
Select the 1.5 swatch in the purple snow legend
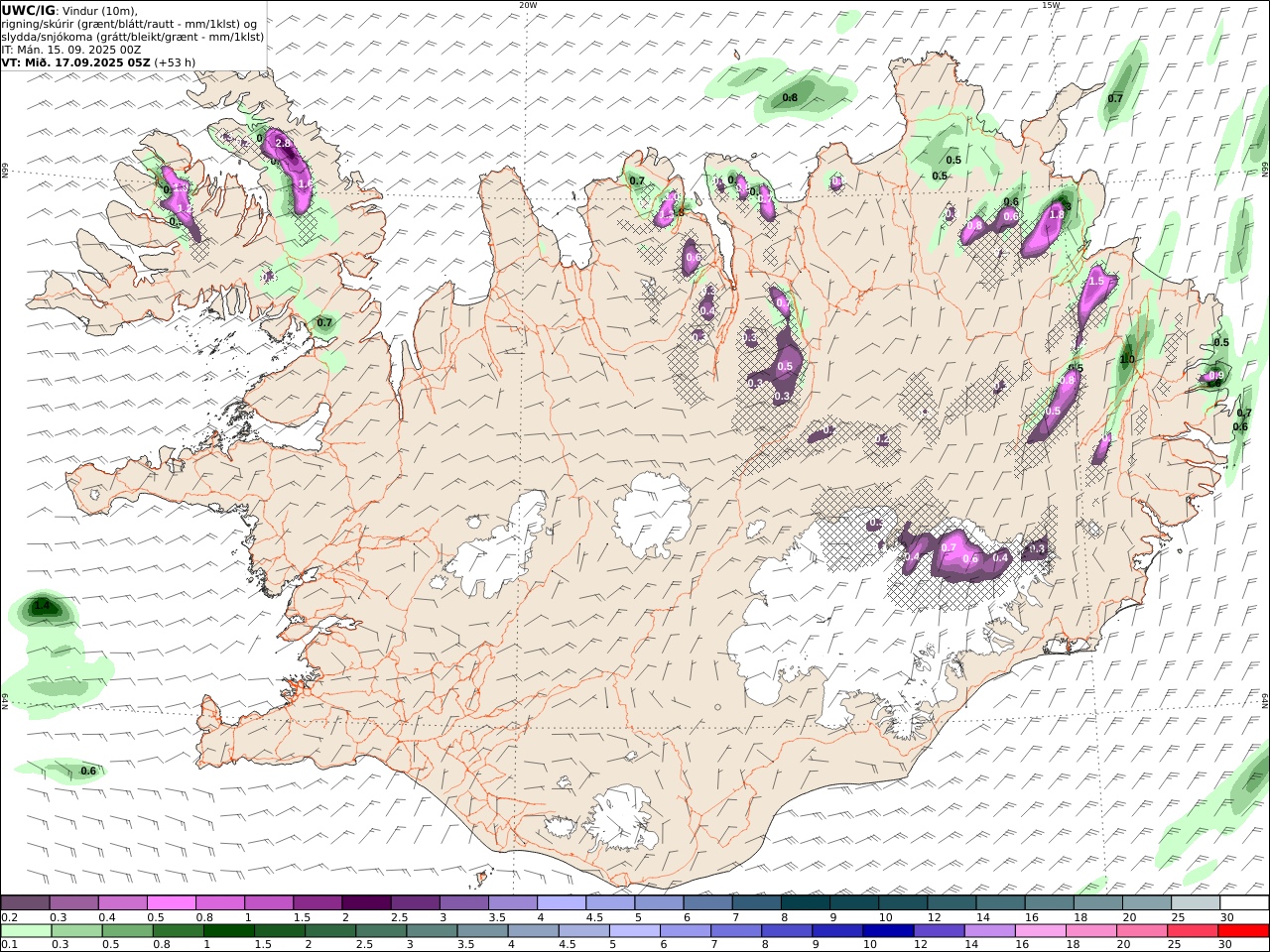click(317, 903)
